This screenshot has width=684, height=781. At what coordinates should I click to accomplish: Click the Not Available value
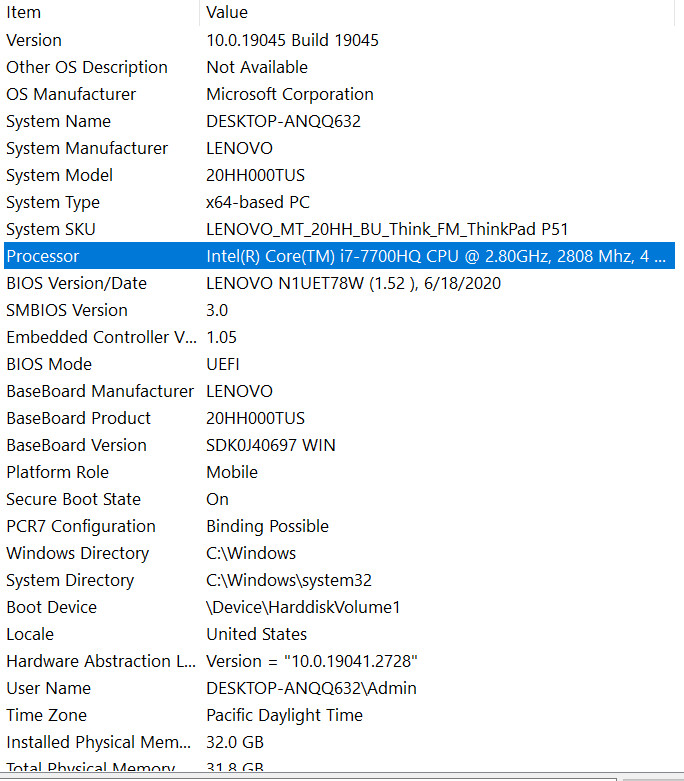click(257, 67)
